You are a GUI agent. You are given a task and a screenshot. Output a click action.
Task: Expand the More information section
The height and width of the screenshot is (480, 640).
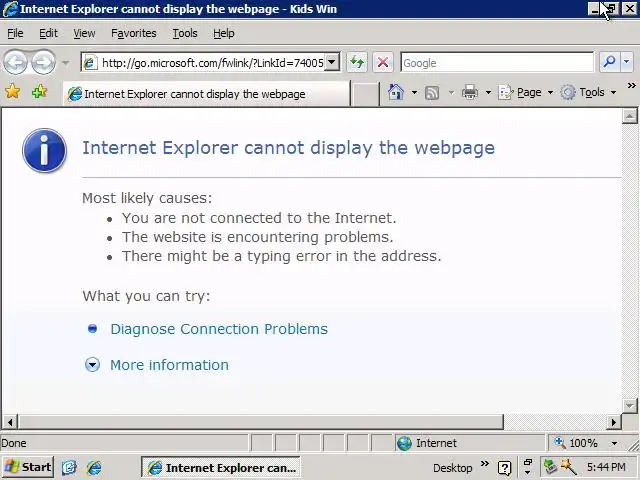tap(169, 365)
